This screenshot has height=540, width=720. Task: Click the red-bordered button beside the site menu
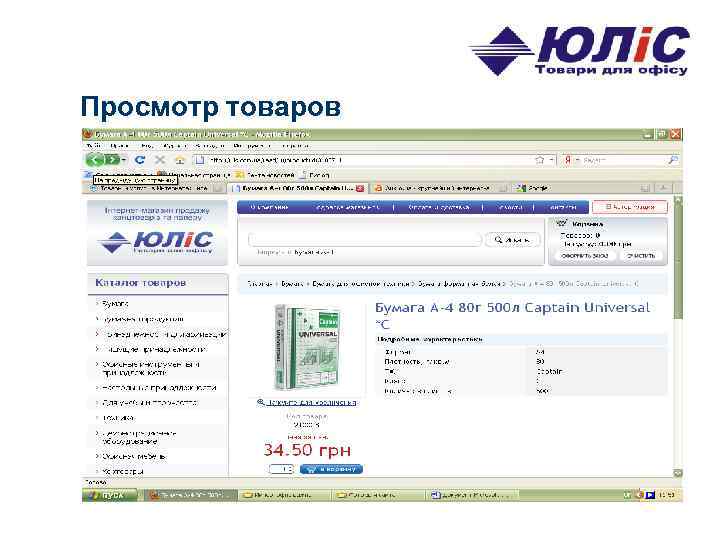coord(630,207)
